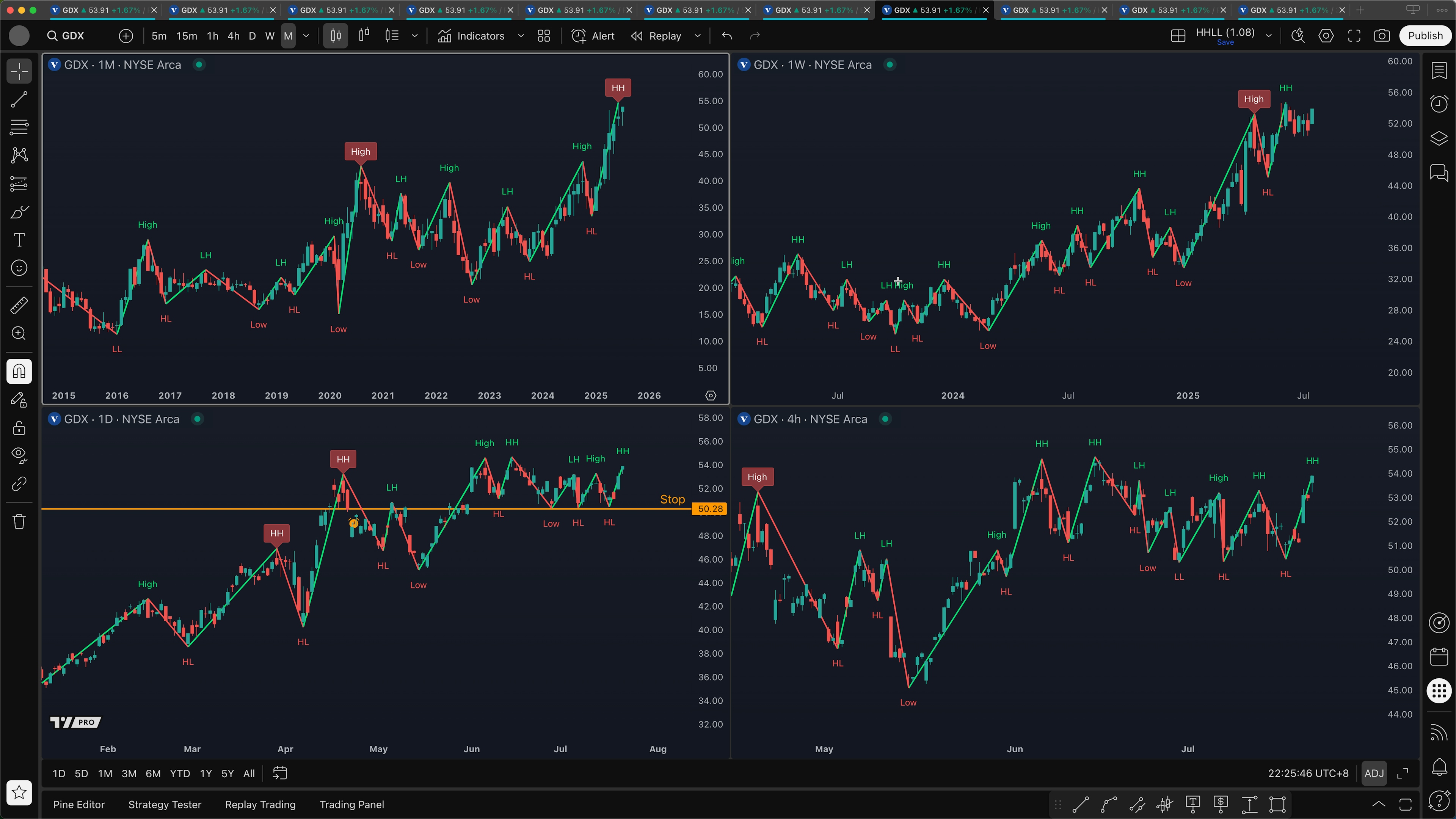Click the monthly chart scale settings gear
This screenshot has height=819, width=1456.
point(711,395)
